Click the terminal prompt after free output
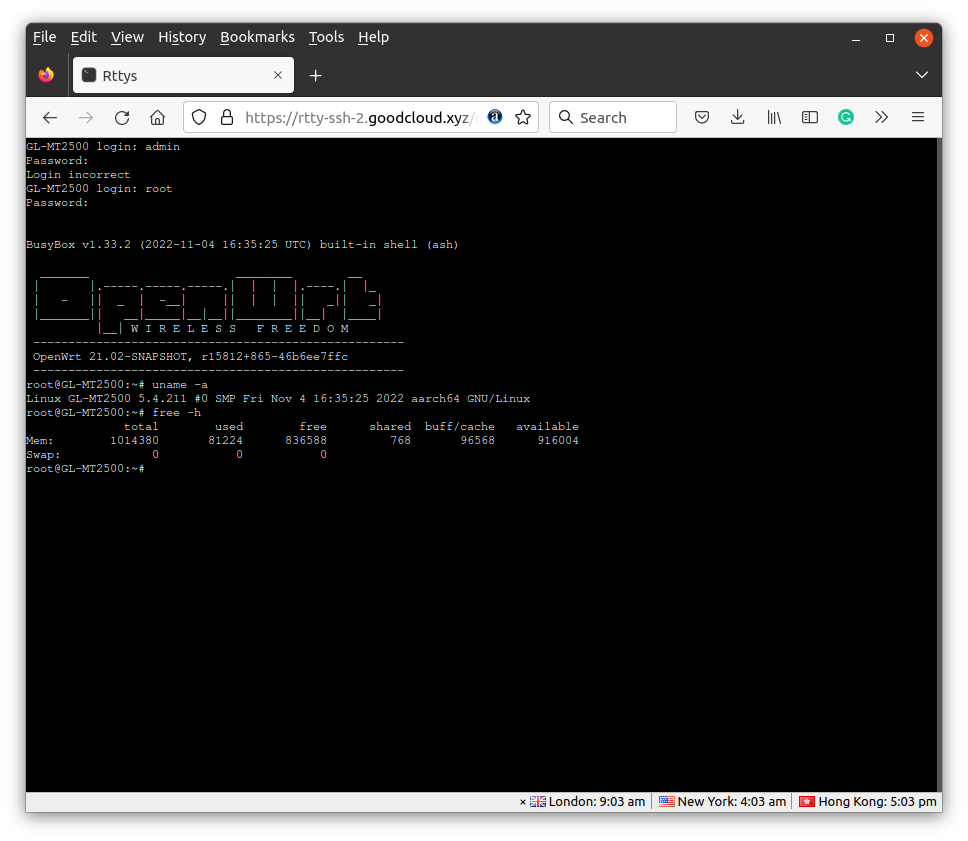968x841 pixels. tap(85, 469)
